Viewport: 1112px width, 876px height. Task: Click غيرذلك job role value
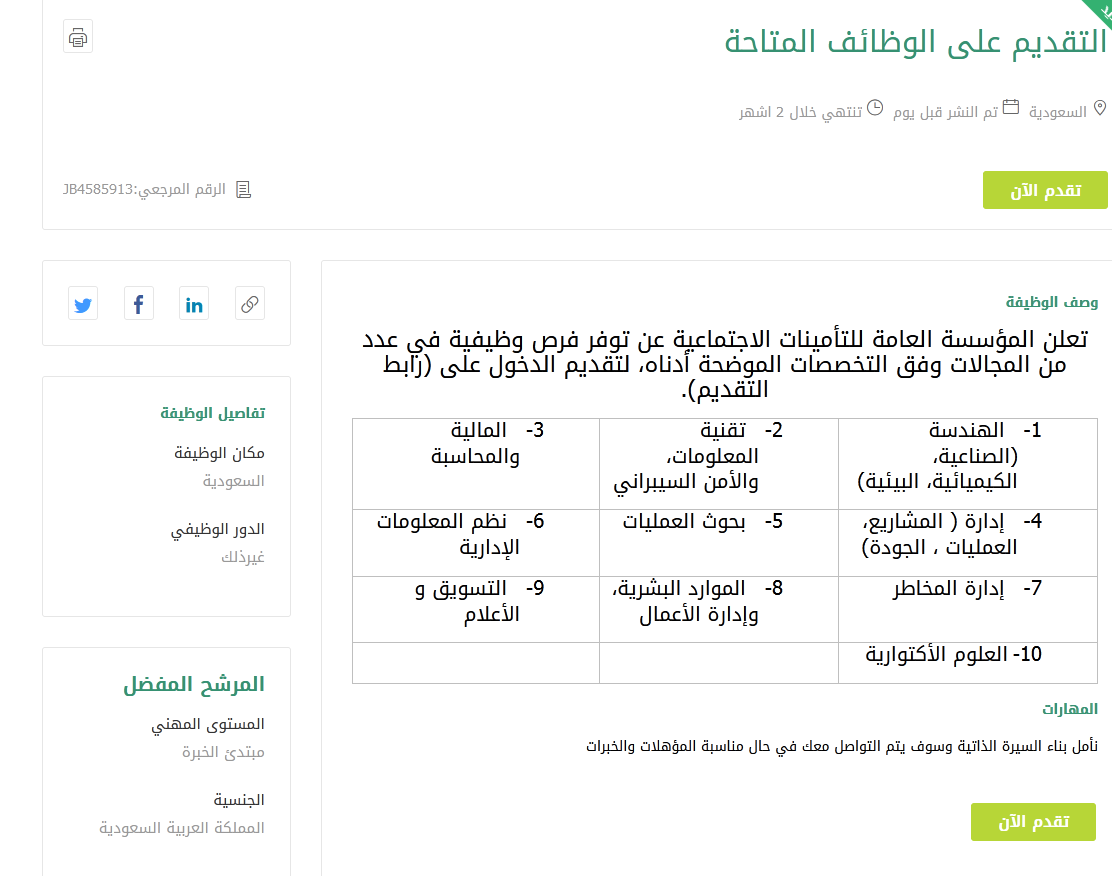(243, 557)
